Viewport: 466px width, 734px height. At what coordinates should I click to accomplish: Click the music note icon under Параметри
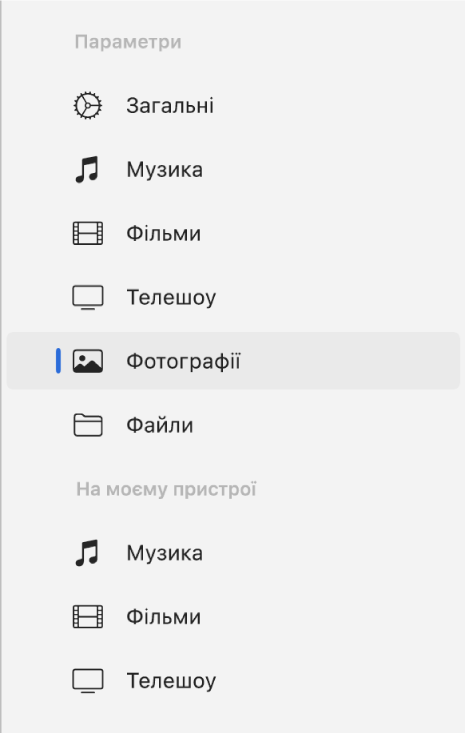coord(87,169)
